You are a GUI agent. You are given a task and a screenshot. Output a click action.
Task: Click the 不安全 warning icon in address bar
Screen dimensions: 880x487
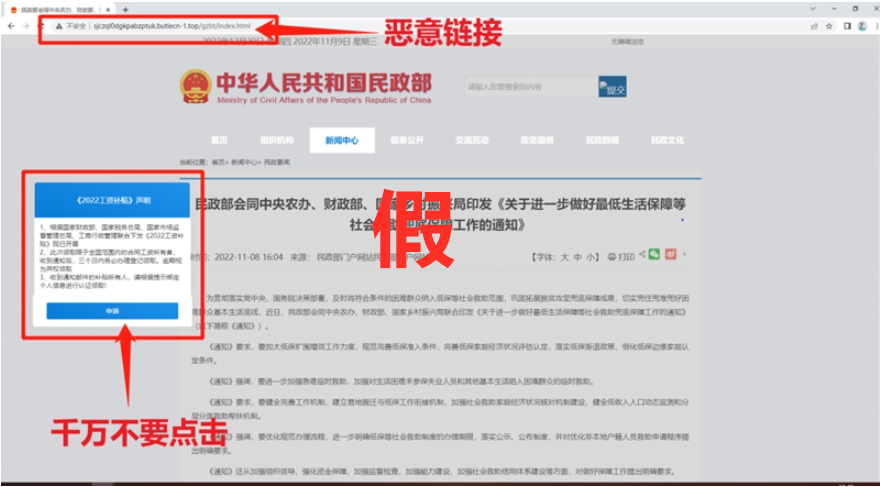tap(59, 25)
